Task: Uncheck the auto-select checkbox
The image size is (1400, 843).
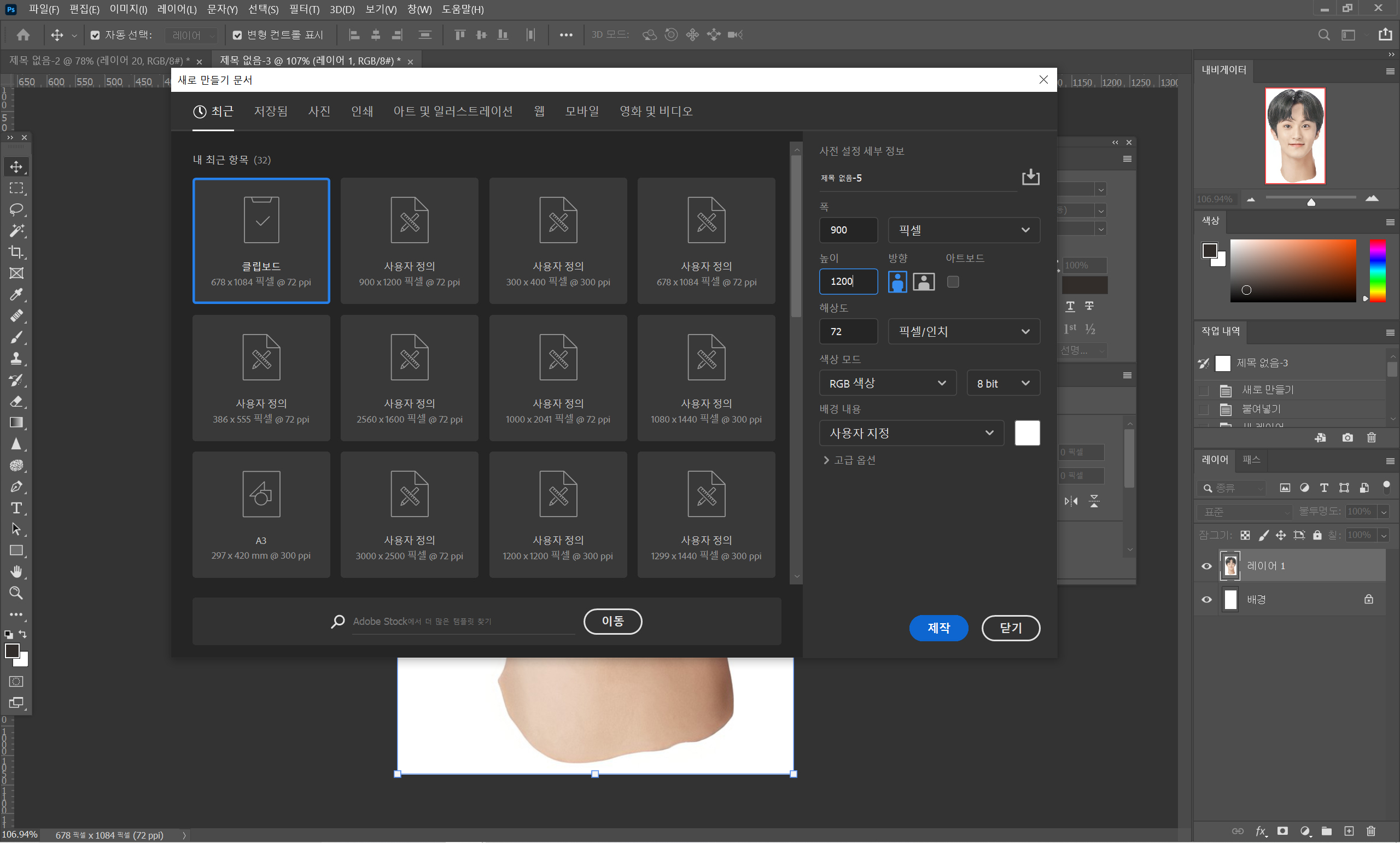Action: [95, 35]
